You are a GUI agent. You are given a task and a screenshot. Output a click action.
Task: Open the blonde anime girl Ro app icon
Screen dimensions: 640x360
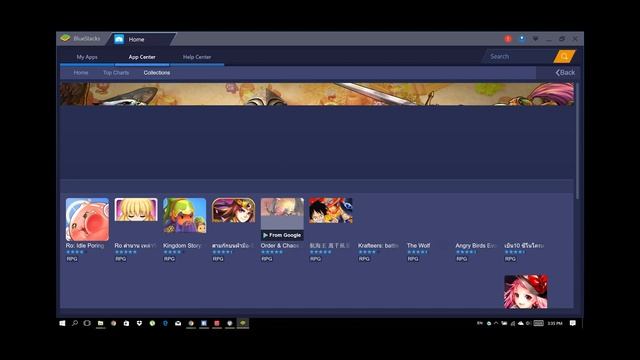coord(136,210)
